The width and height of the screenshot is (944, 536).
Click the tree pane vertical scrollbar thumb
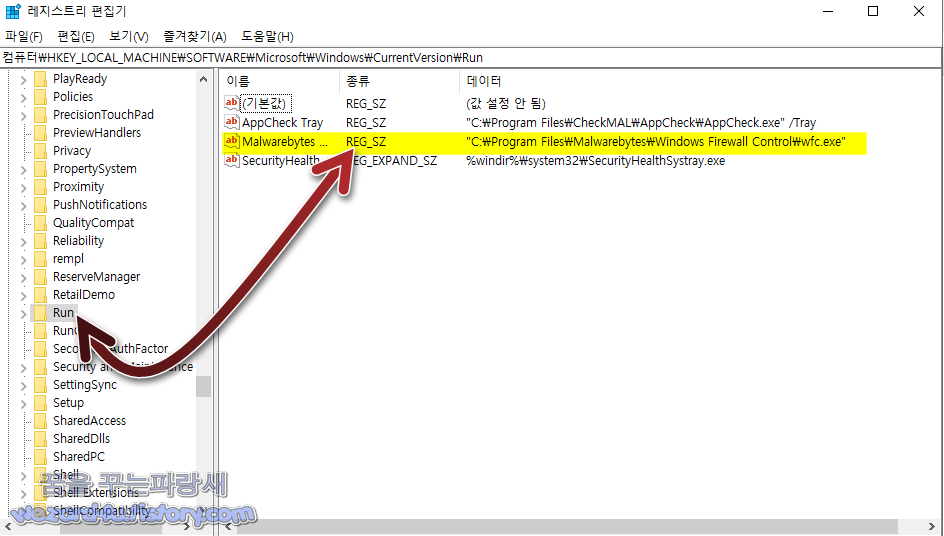click(x=203, y=386)
